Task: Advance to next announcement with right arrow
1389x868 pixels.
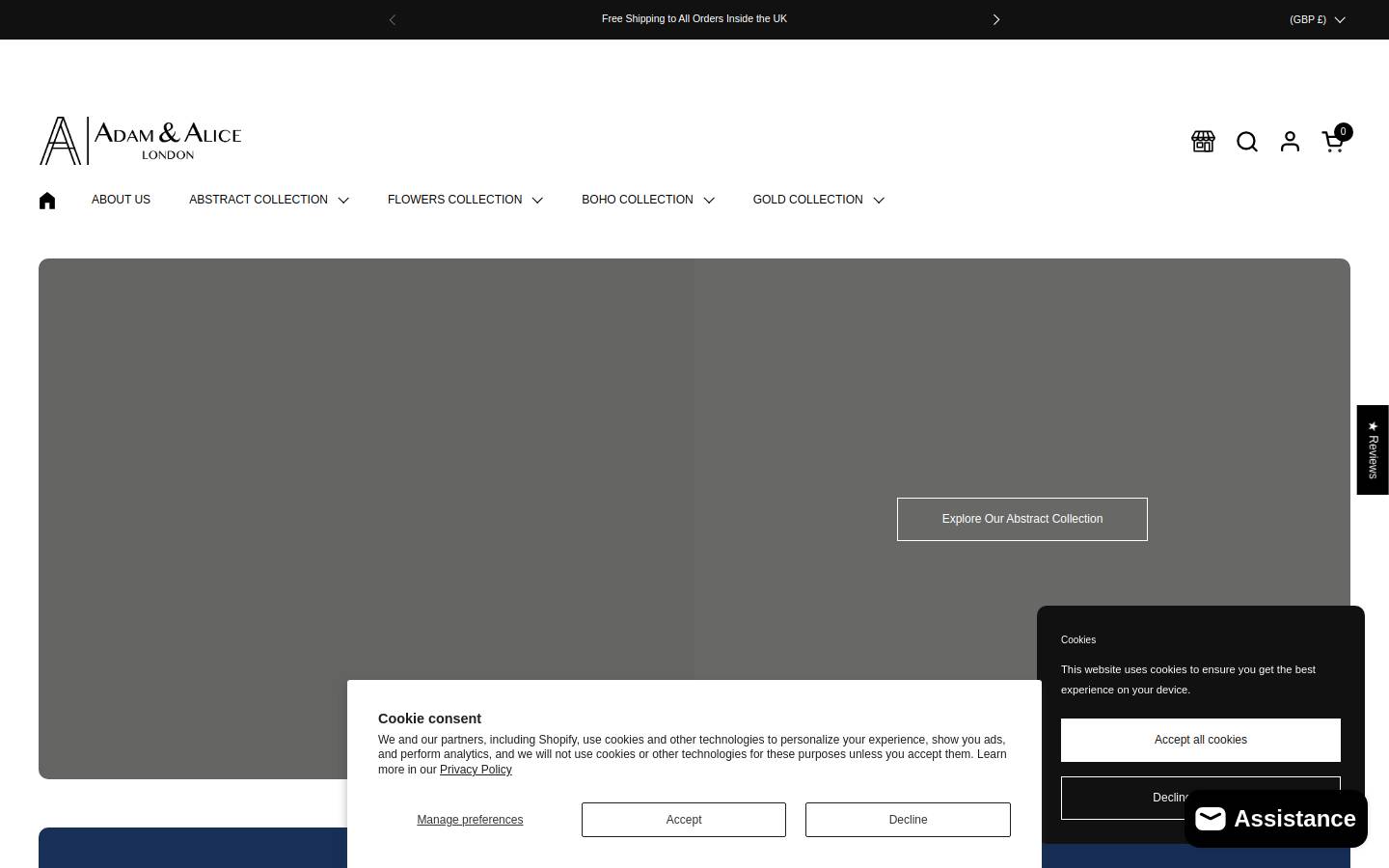Action: click(x=996, y=19)
